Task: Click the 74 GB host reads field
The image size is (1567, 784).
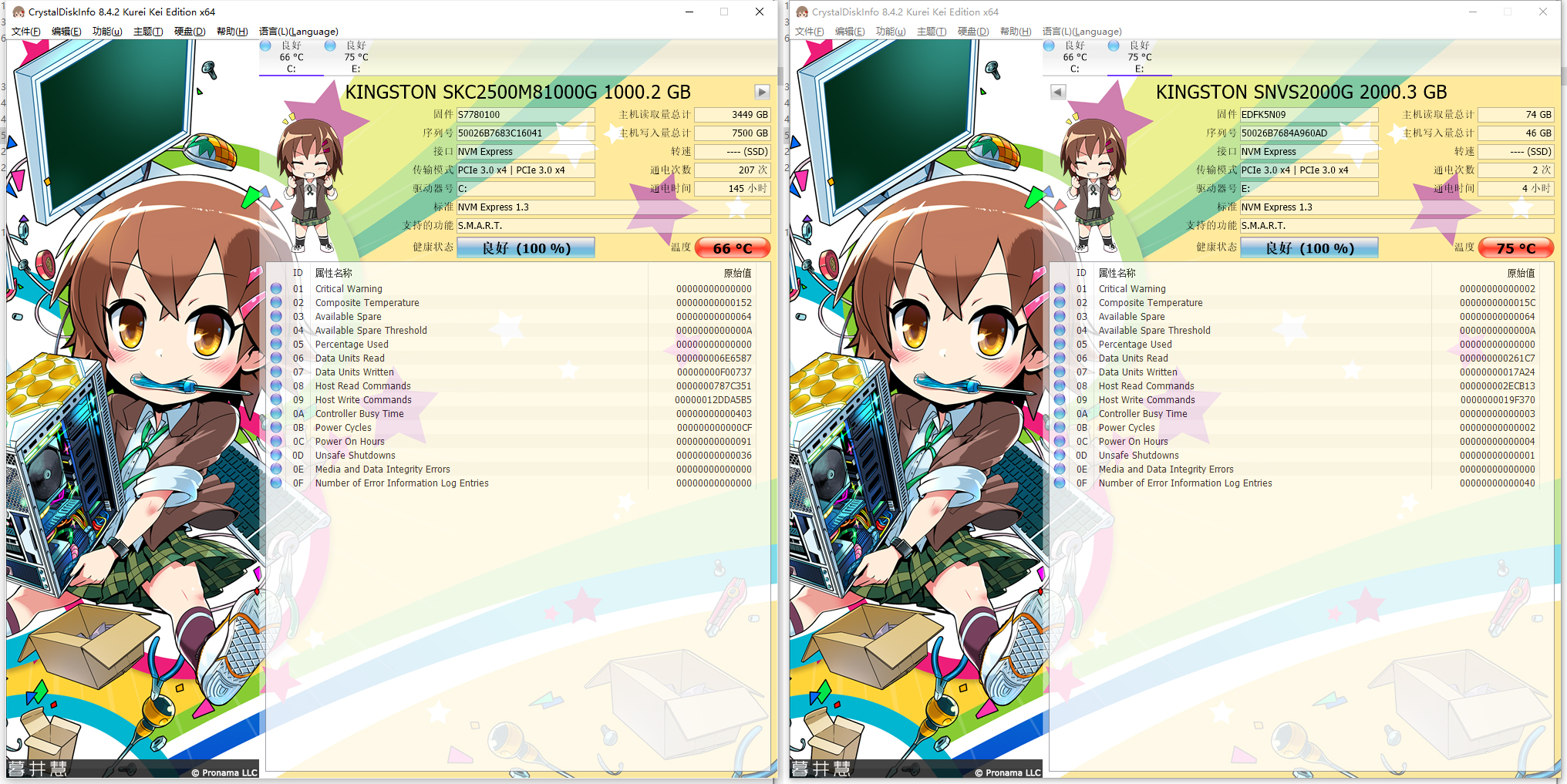Action: (1516, 115)
